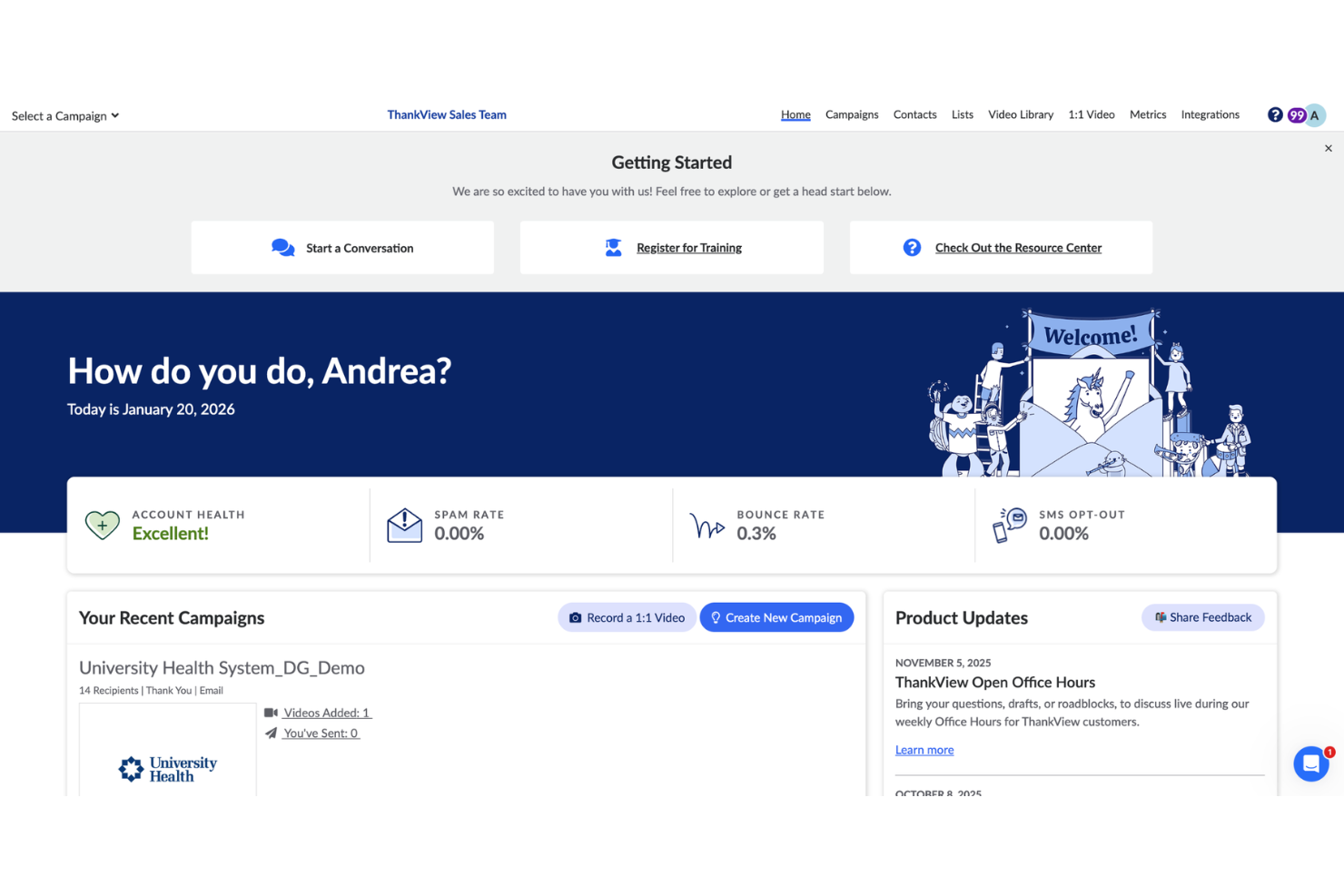
Task: Open the Video Library nav item
Action: pos(1021,114)
